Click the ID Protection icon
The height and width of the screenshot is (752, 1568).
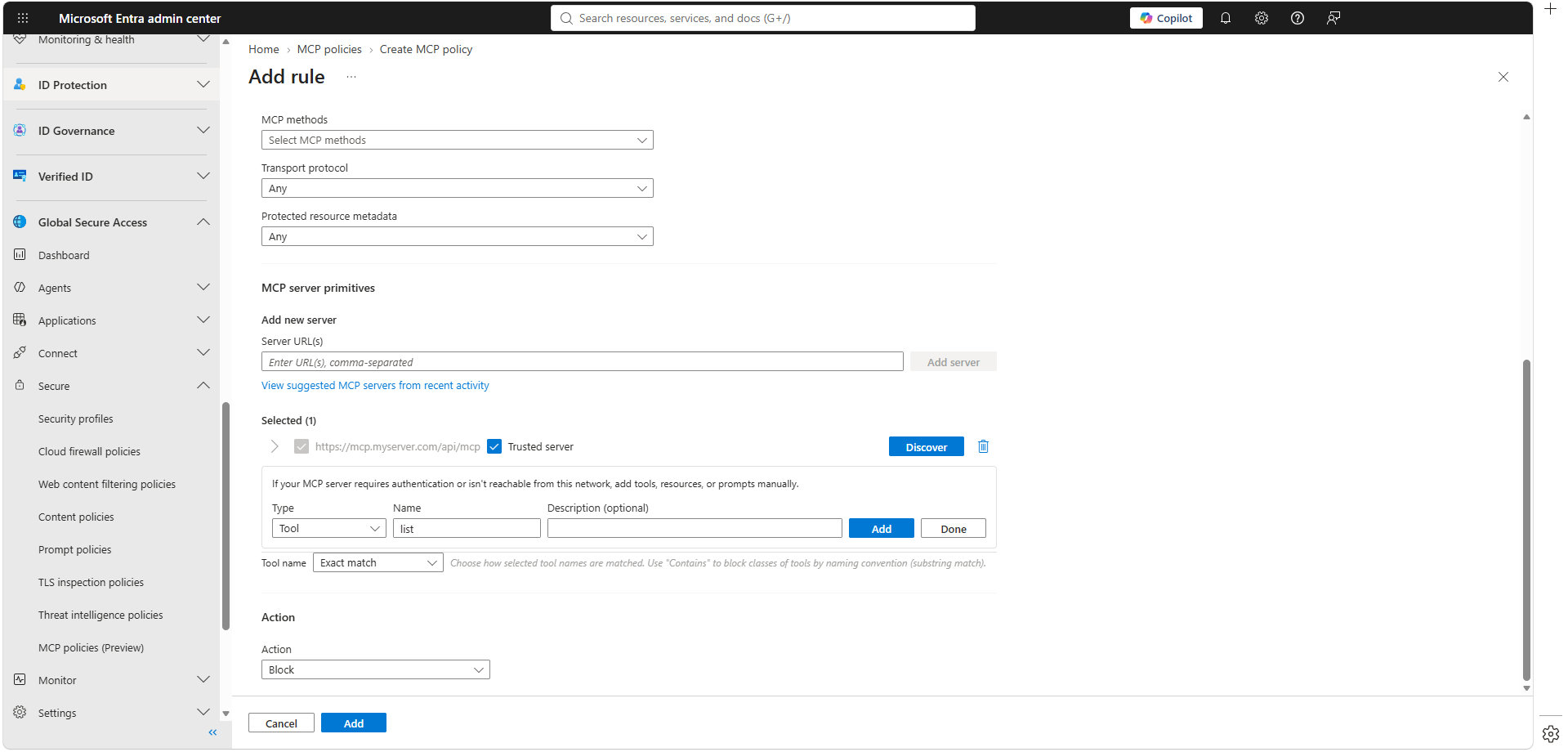point(20,84)
